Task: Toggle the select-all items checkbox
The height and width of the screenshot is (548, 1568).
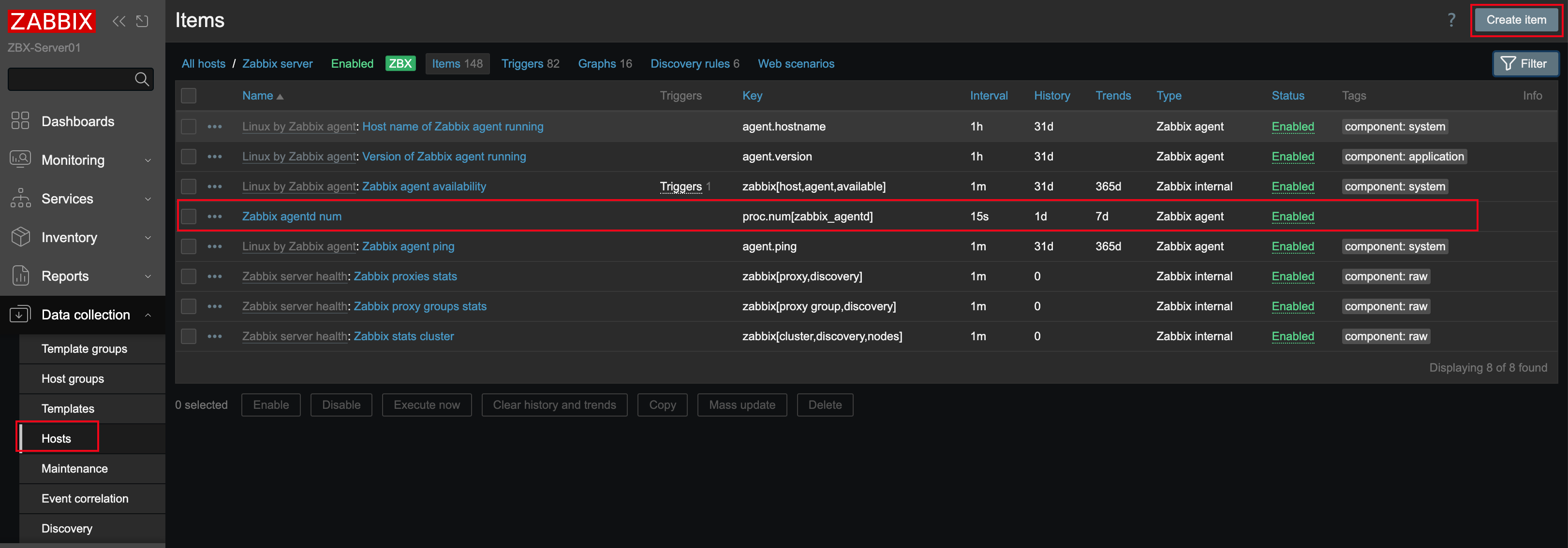Action: 189,96
